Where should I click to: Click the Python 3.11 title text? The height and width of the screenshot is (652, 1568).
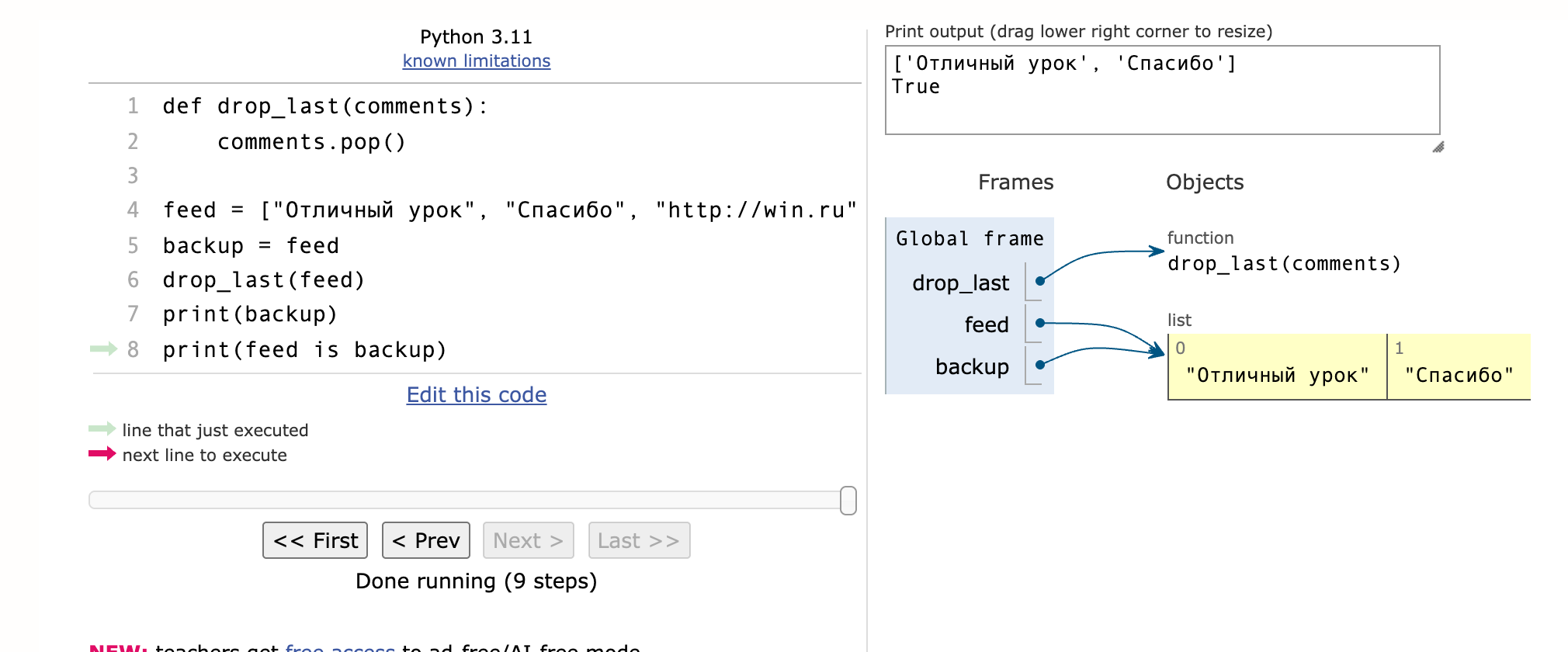click(x=476, y=36)
